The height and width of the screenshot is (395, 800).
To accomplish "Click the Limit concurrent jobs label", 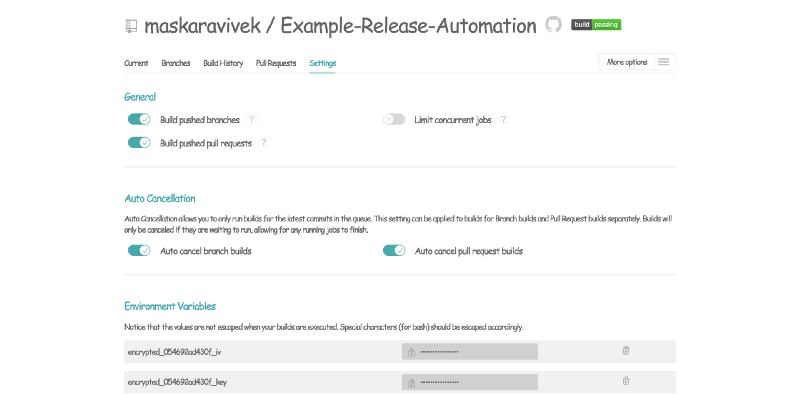I will 453,120.
